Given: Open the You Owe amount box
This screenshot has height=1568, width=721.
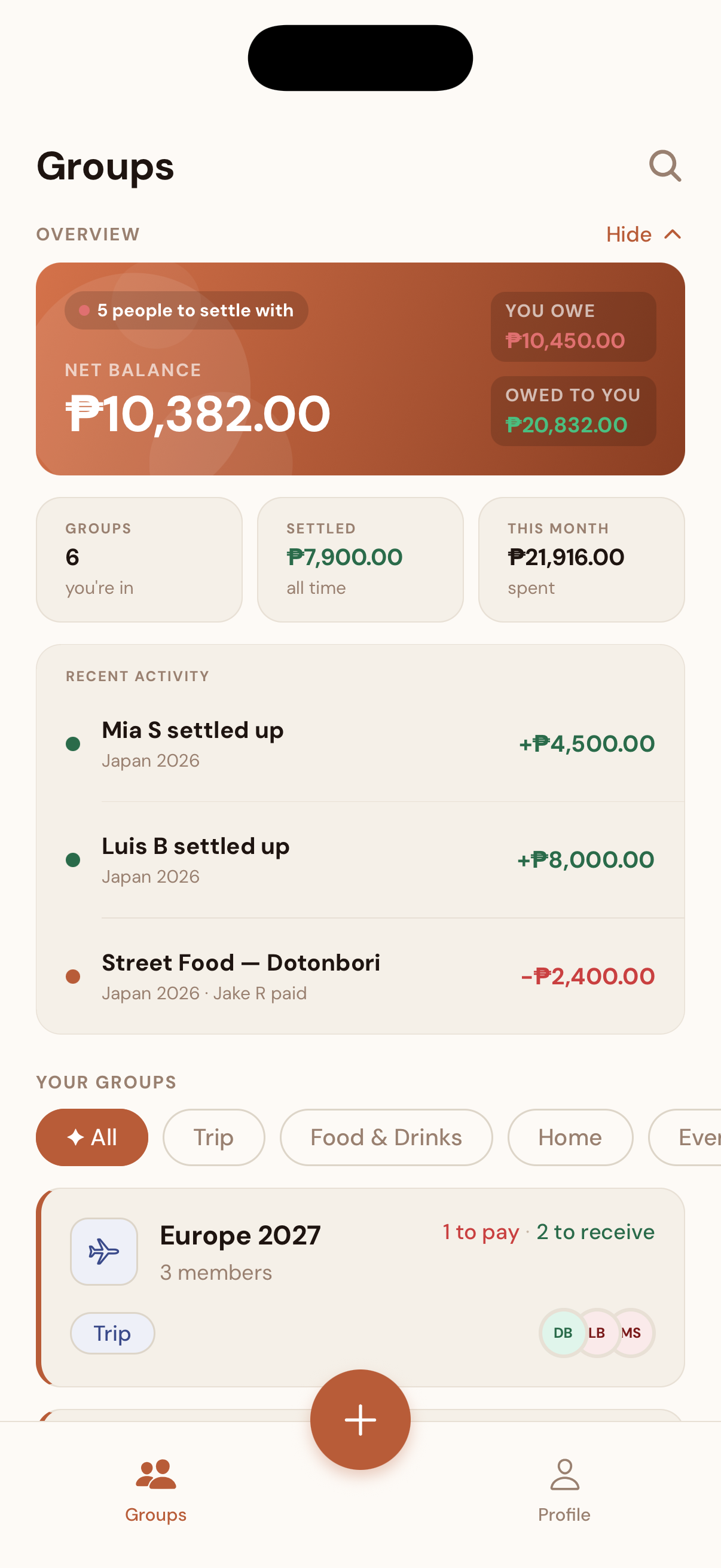Looking at the screenshot, I should click(573, 327).
